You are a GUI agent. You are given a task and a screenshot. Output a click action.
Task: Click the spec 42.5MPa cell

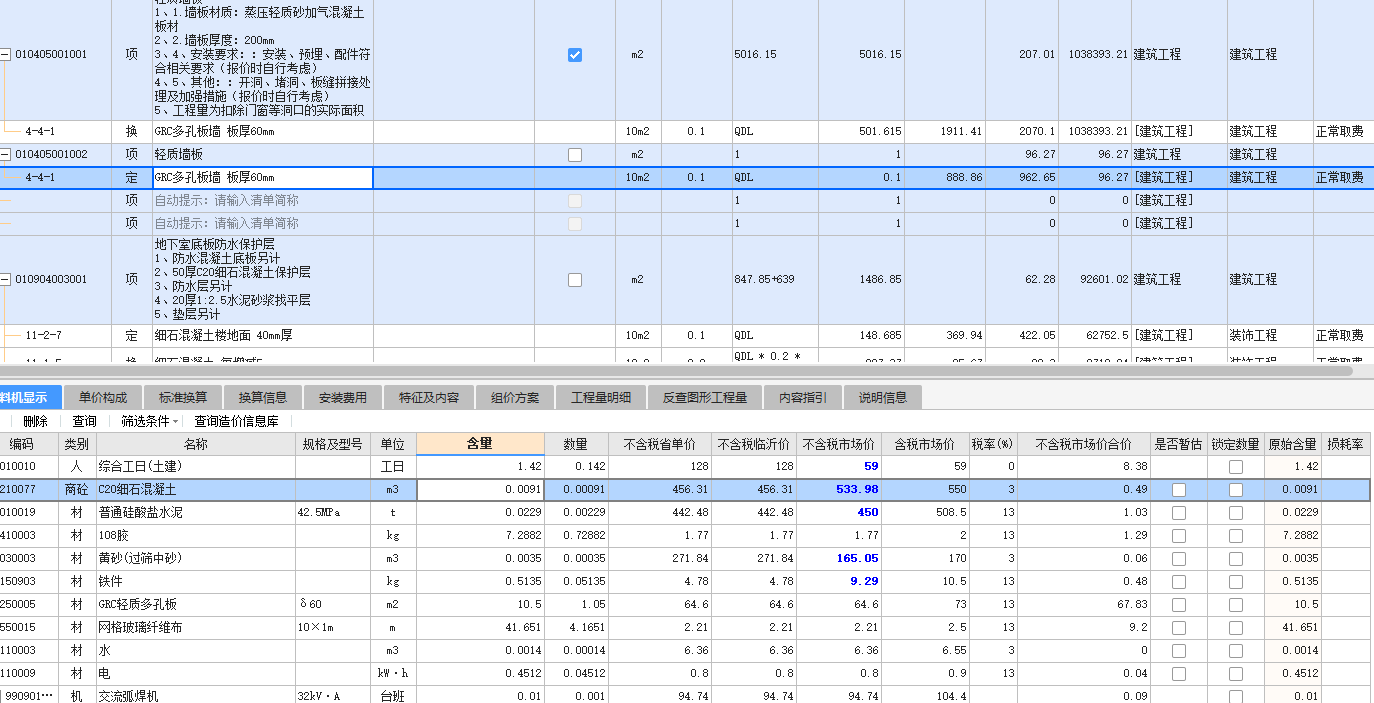[319, 513]
